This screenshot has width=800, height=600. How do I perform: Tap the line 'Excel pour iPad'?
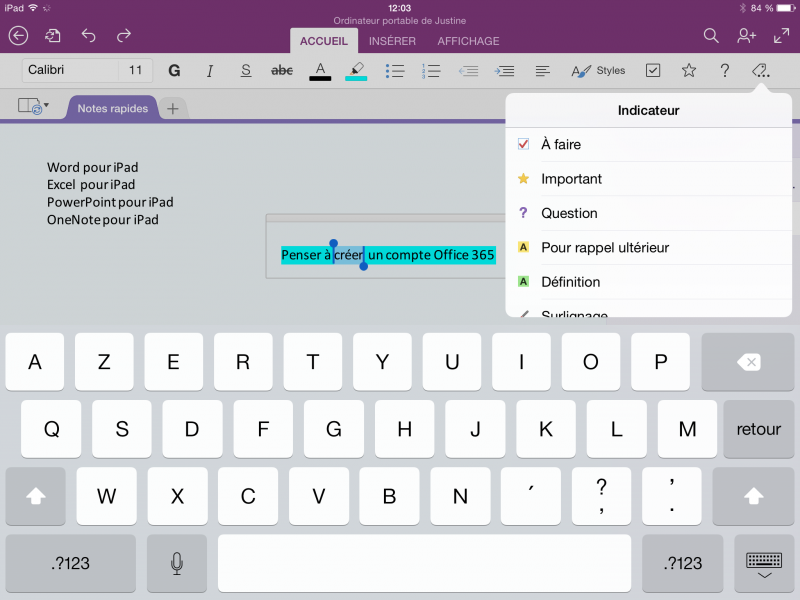[91, 184]
